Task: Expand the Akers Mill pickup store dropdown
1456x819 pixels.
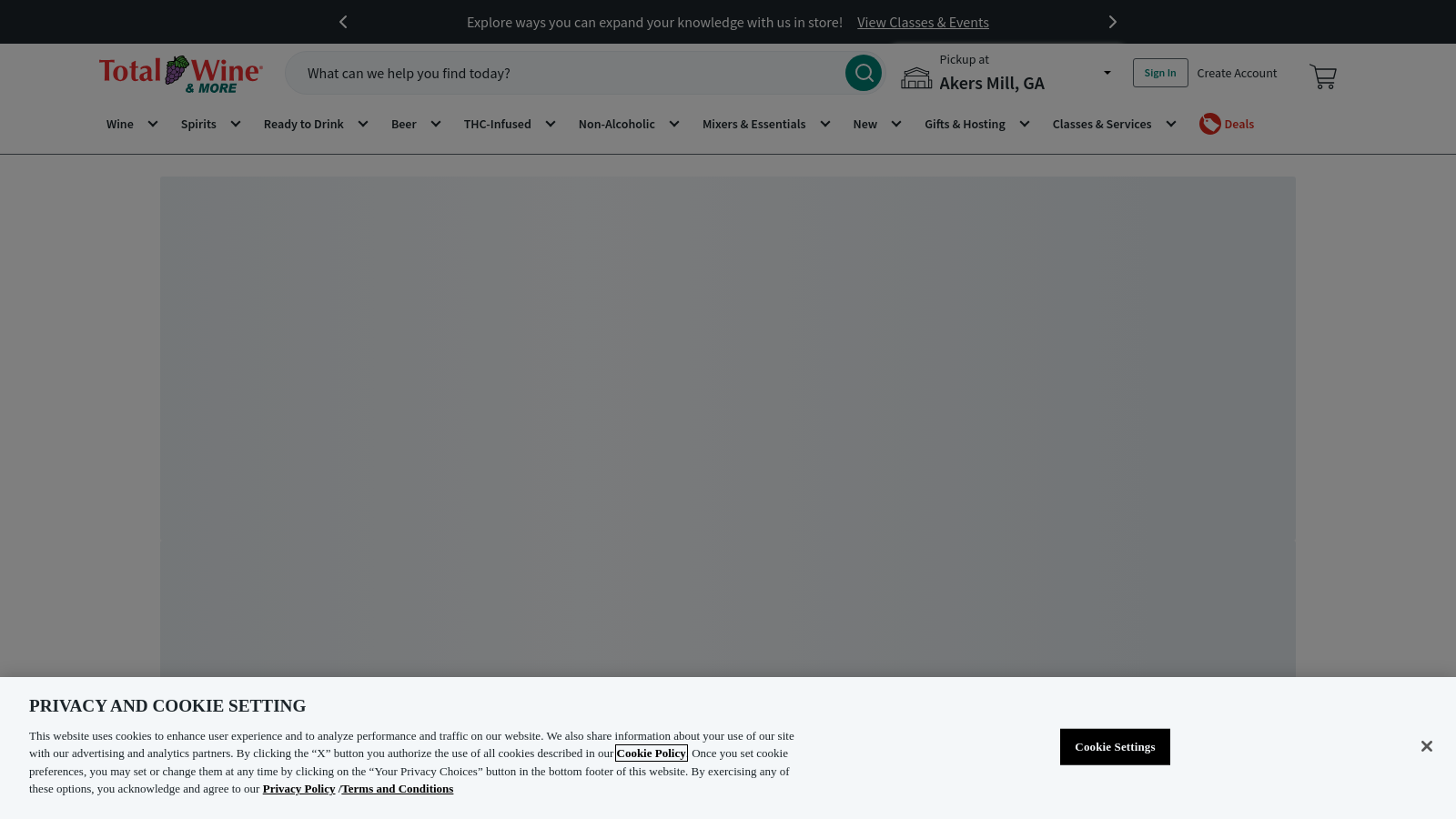Action: 1107,73
